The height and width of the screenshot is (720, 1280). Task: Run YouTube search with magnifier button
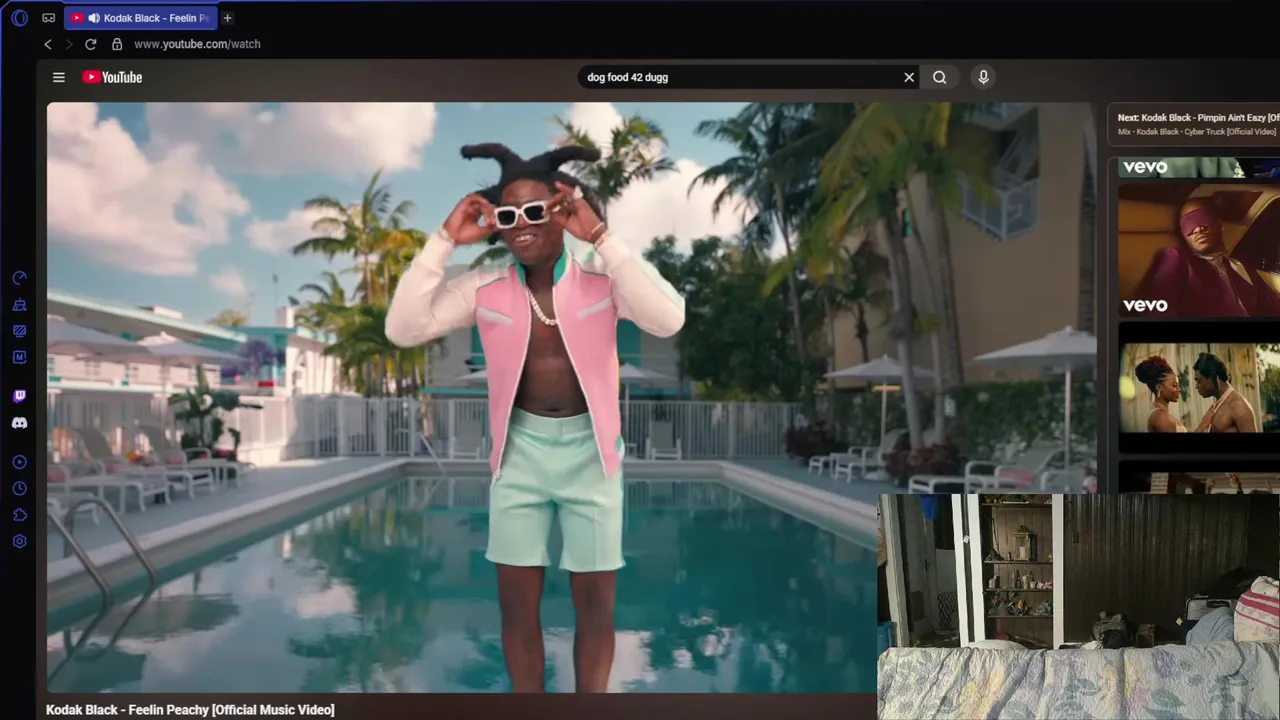click(940, 77)
